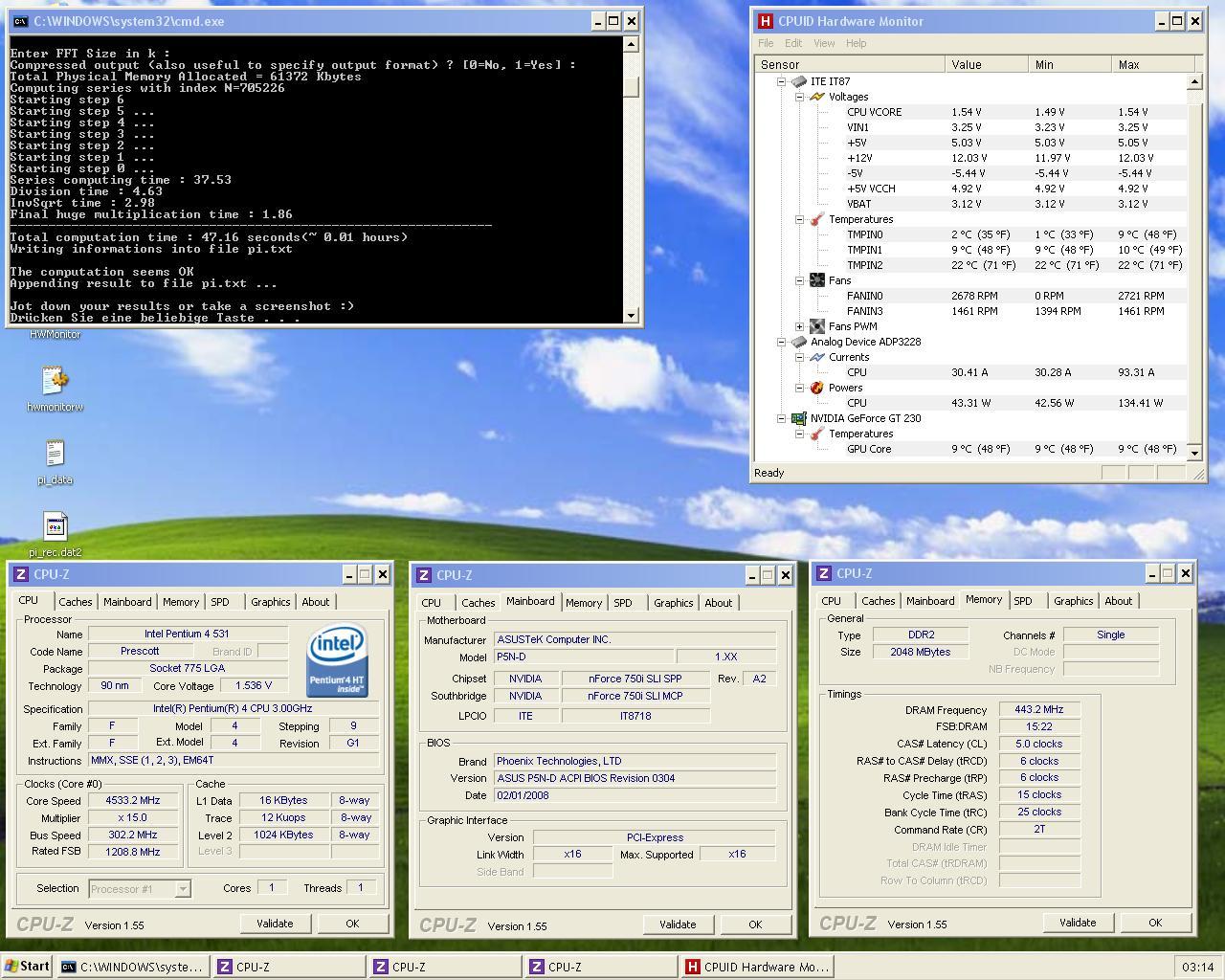
Task: Click OK in CPU-Z Memory window
Action: click(1155, 923)
